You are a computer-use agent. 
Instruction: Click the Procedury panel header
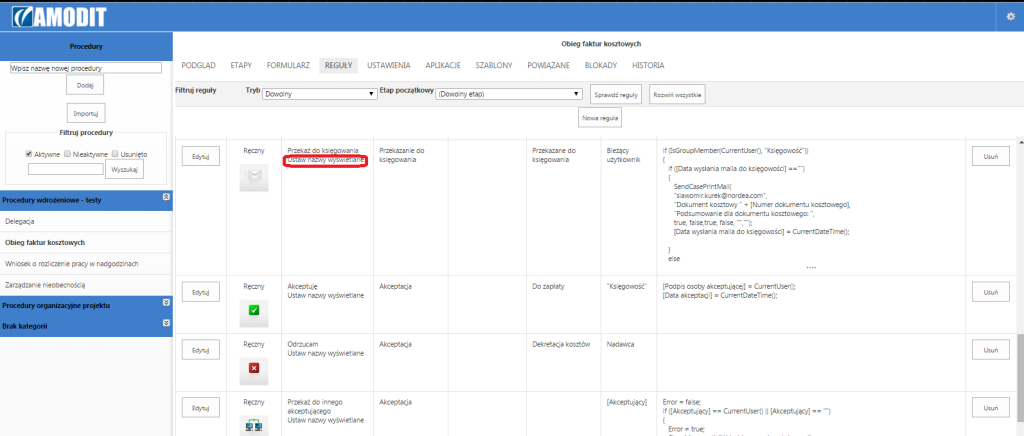pyautogui.click(x=86, y=46)
